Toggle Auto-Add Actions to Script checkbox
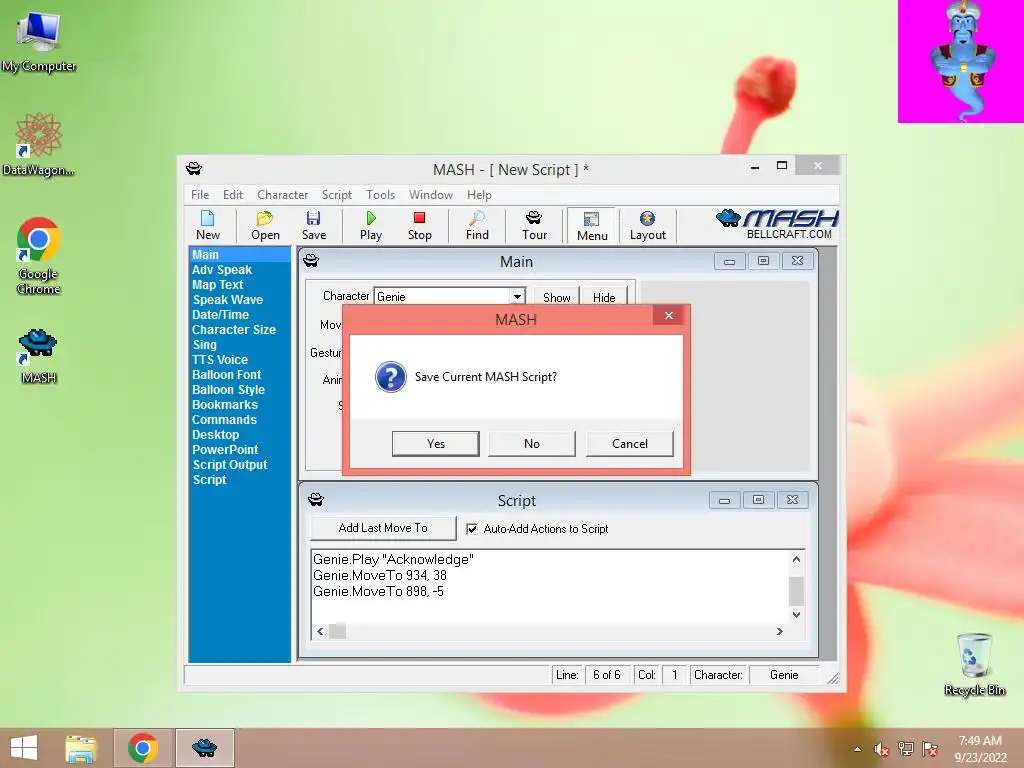 click(x=472, y=529)
